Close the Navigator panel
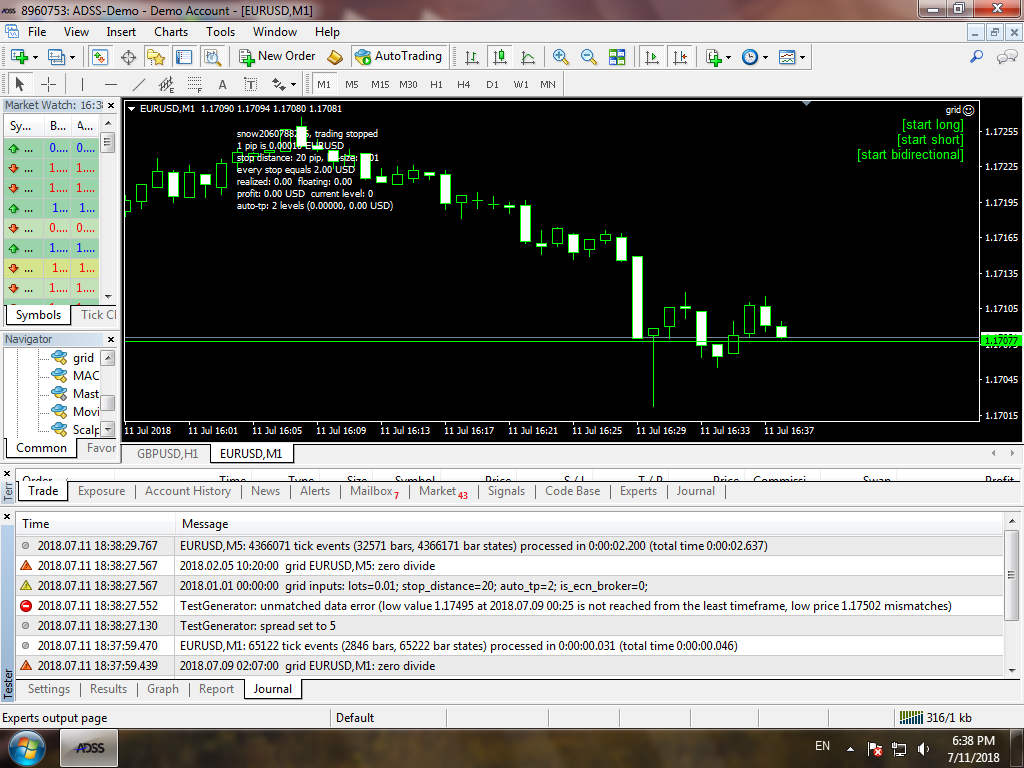The image size is (1024, 768). (x=111, y=340)
